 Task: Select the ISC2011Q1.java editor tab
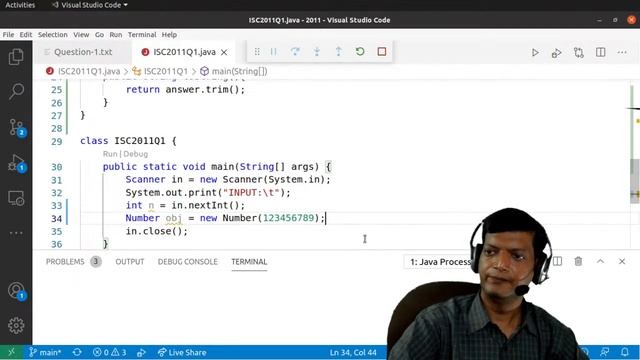point(183,52)
